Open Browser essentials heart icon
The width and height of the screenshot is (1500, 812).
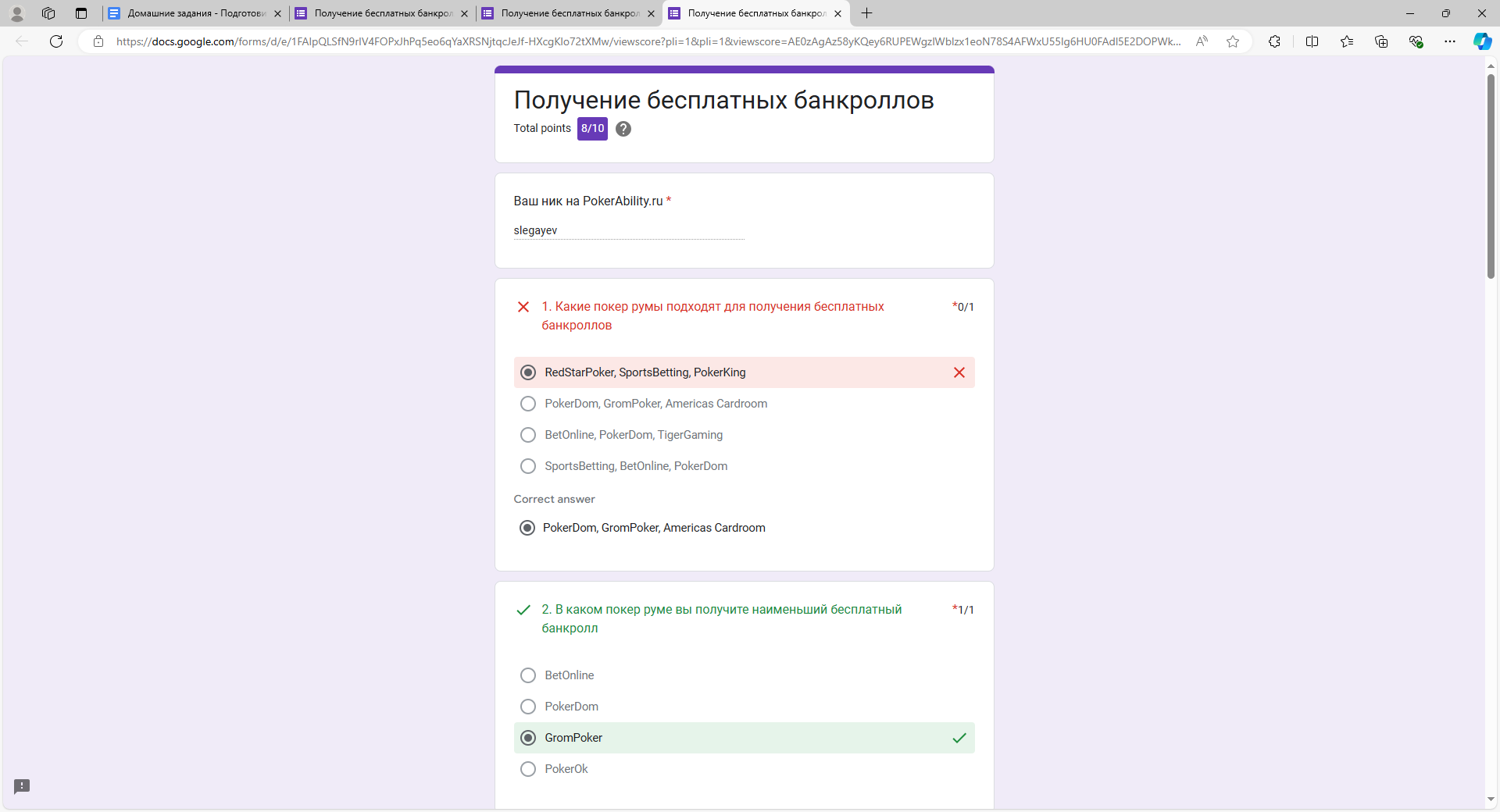[x=1416, y=41]
